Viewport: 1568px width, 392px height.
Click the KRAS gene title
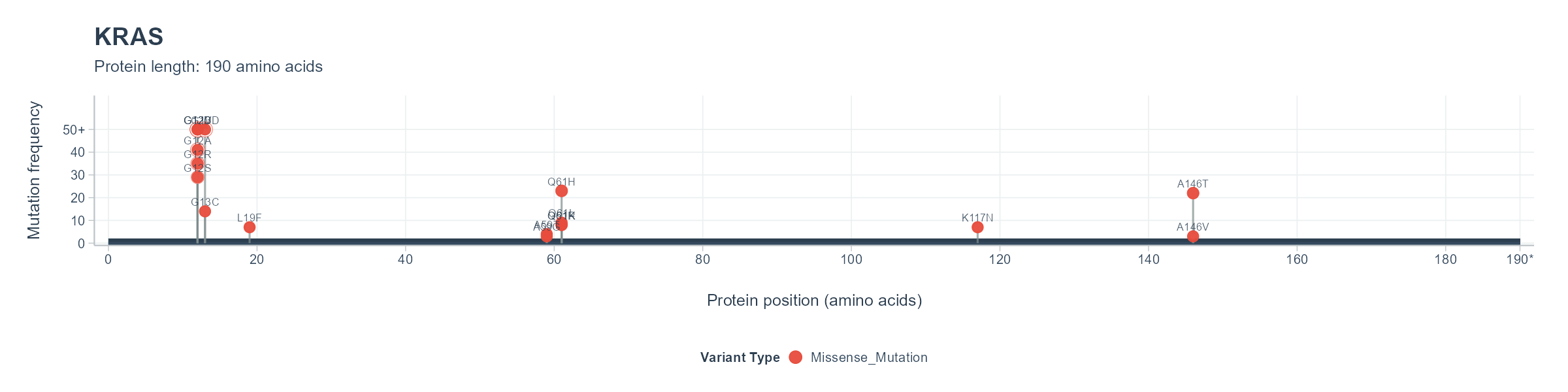pos(129,37)
